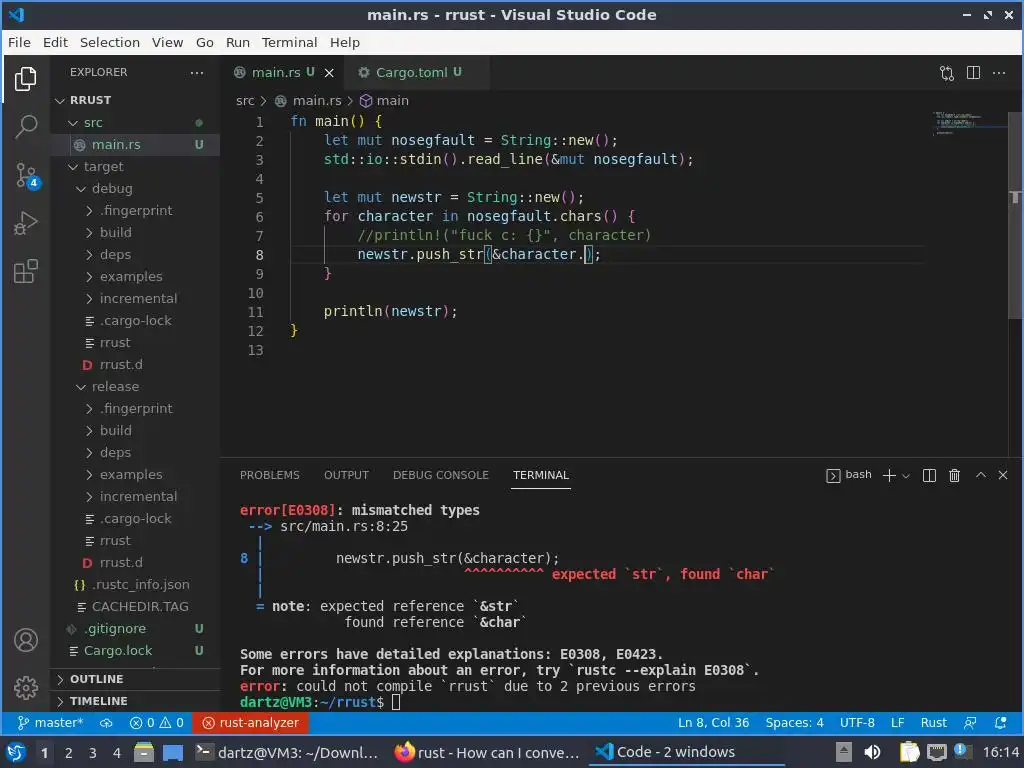The height and width of the screenshot is (768, 1024).
Task: Open the Manage gear menu
Action: click(x=25, y=687)
